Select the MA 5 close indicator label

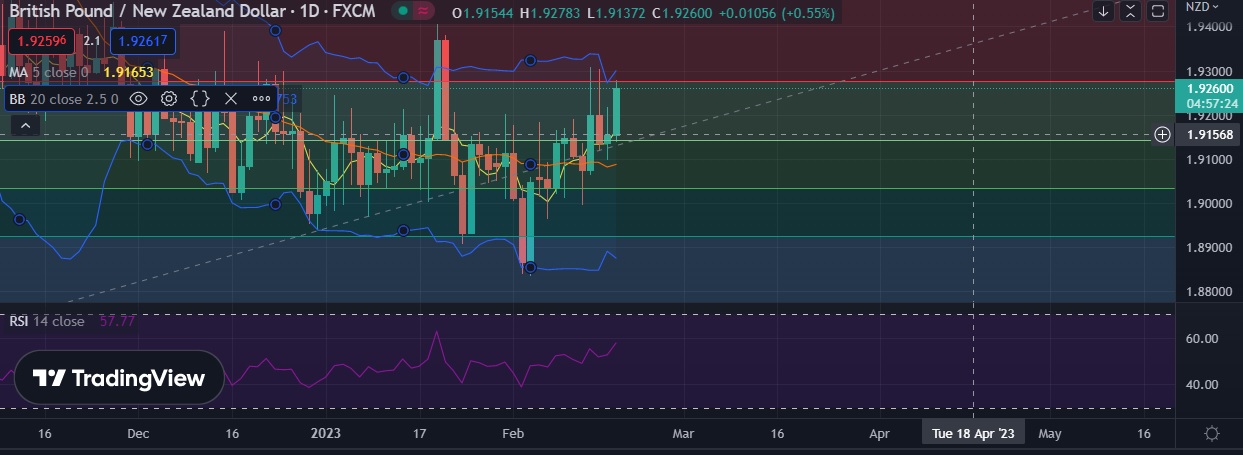pos(48,72)
